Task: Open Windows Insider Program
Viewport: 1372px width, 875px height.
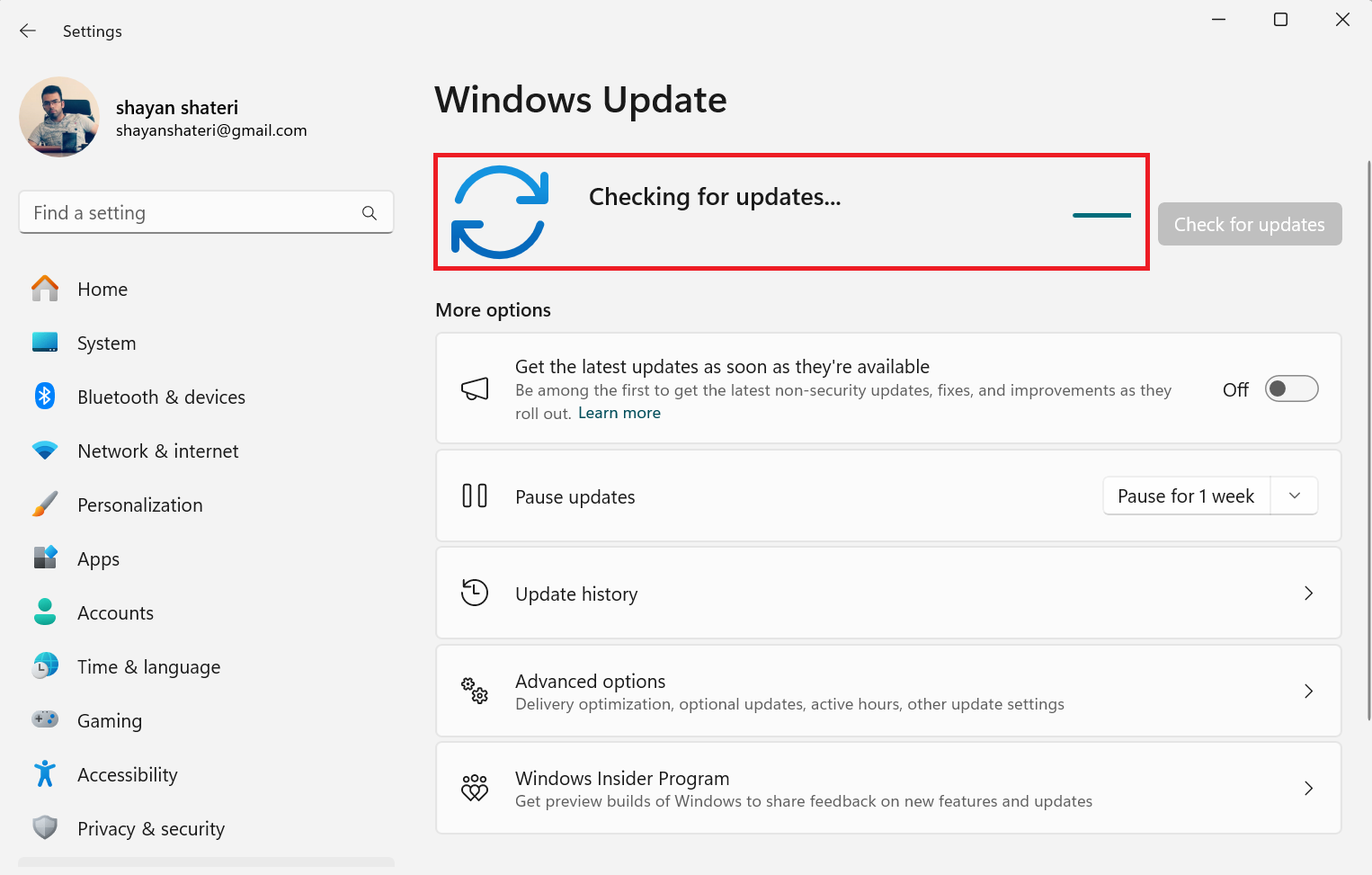Action: point(888,788)
